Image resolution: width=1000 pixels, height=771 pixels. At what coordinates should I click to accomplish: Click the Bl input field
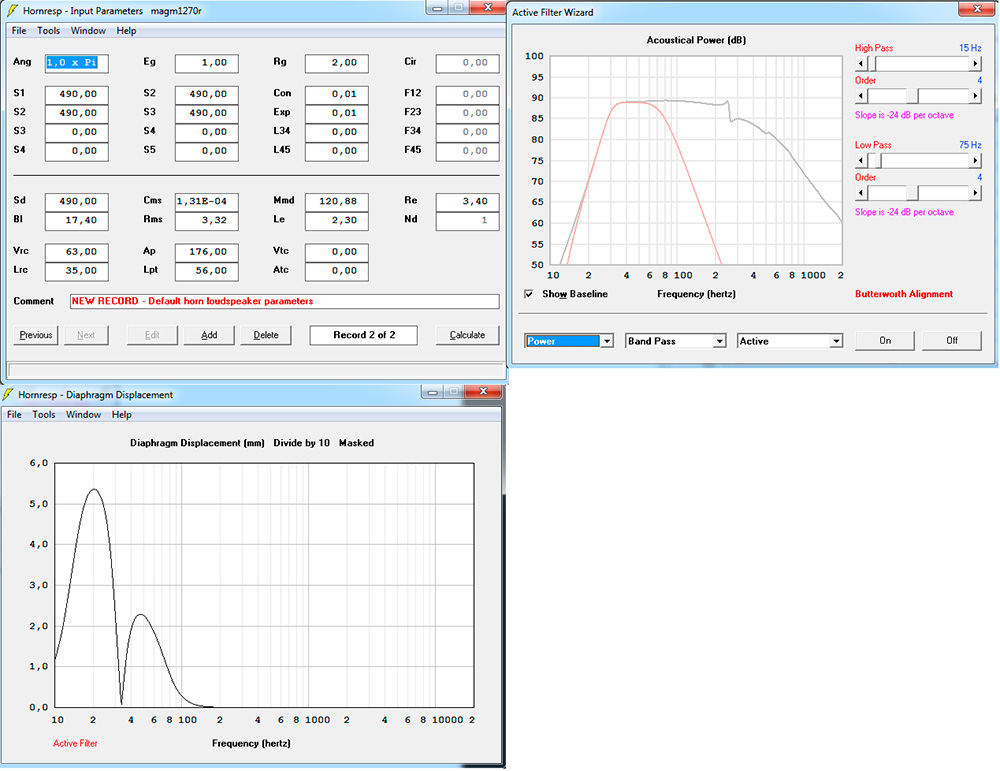coord(77,221)
